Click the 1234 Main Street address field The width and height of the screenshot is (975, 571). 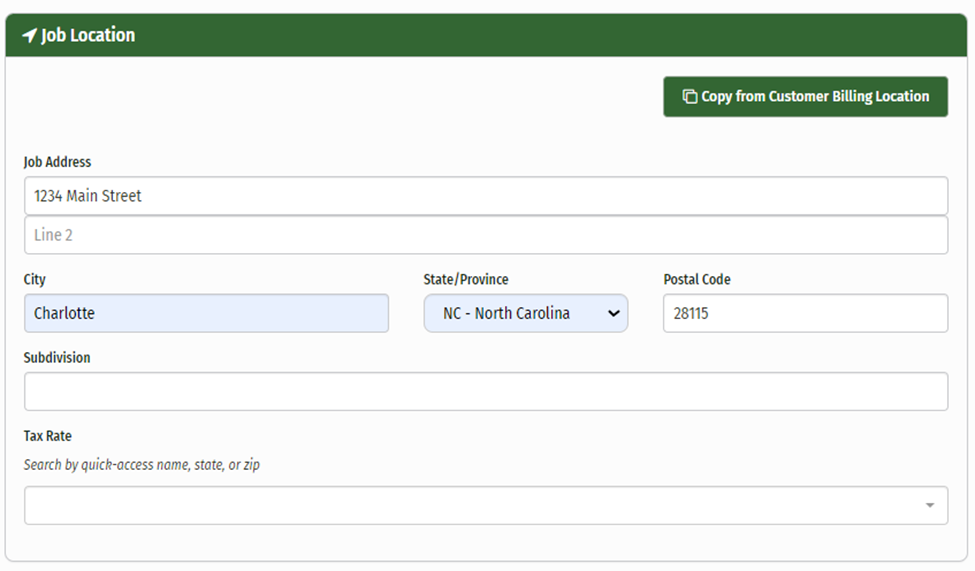[485, 196]
